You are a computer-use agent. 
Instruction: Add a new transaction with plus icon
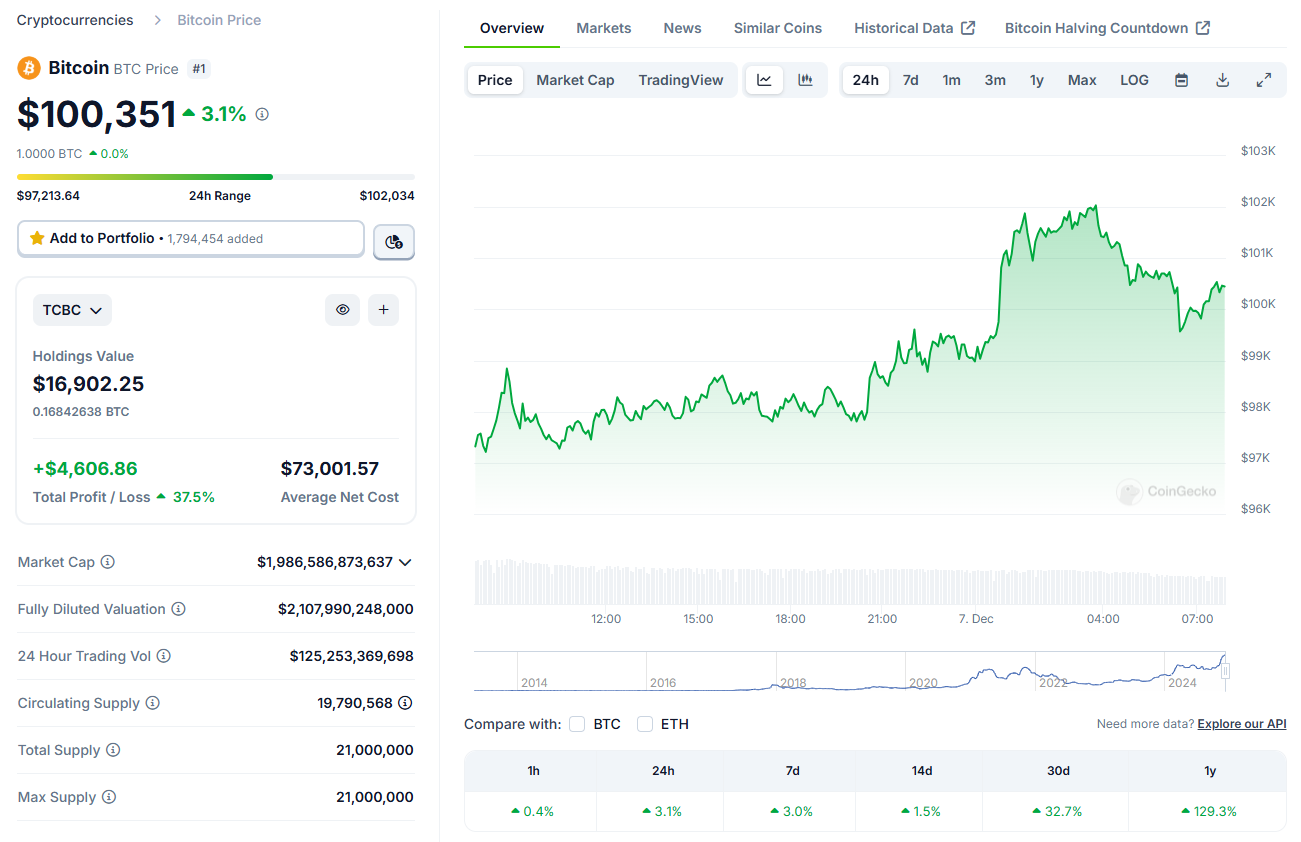[x=383, y=309]
